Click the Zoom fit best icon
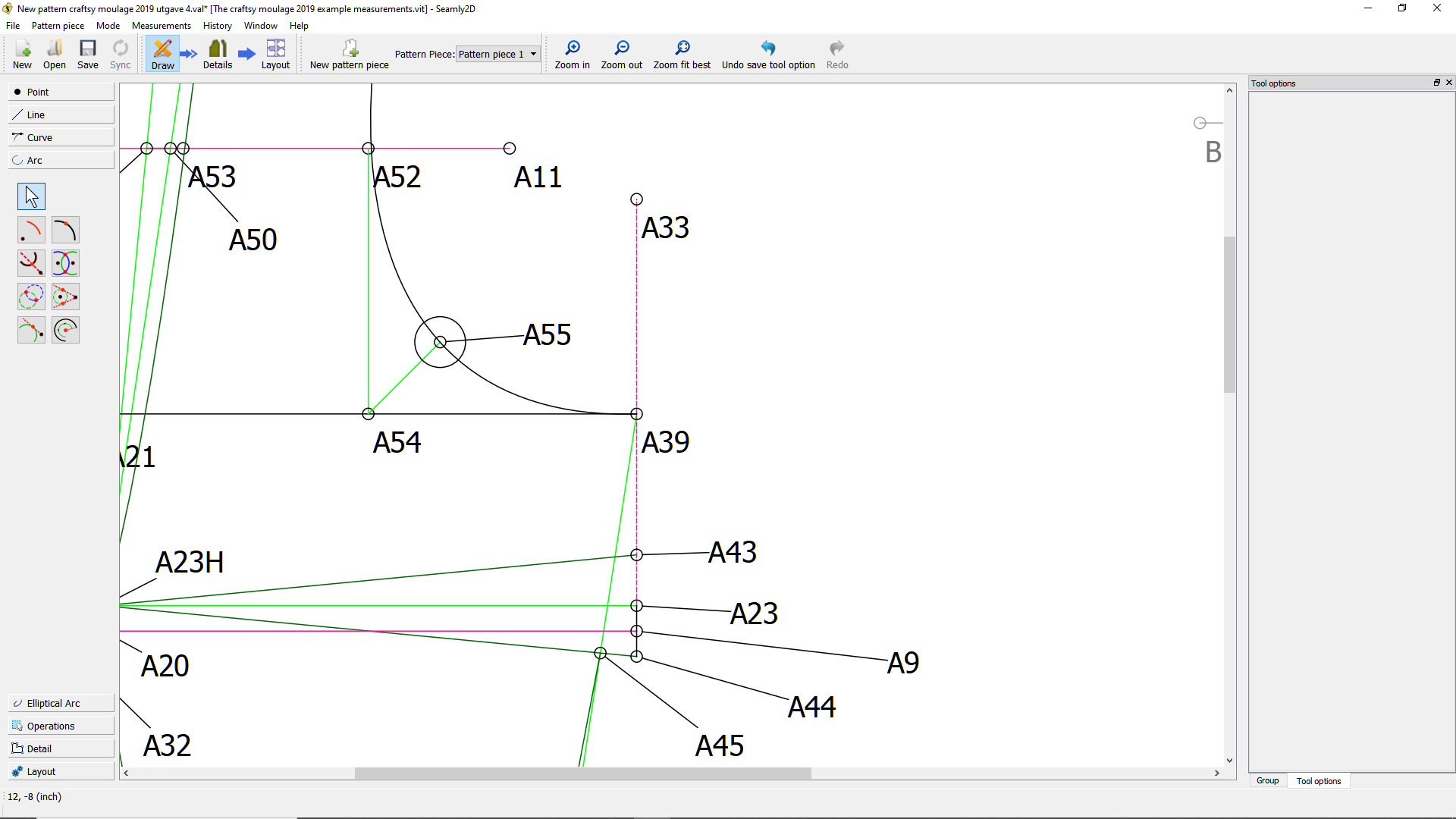 click(682, 49)
